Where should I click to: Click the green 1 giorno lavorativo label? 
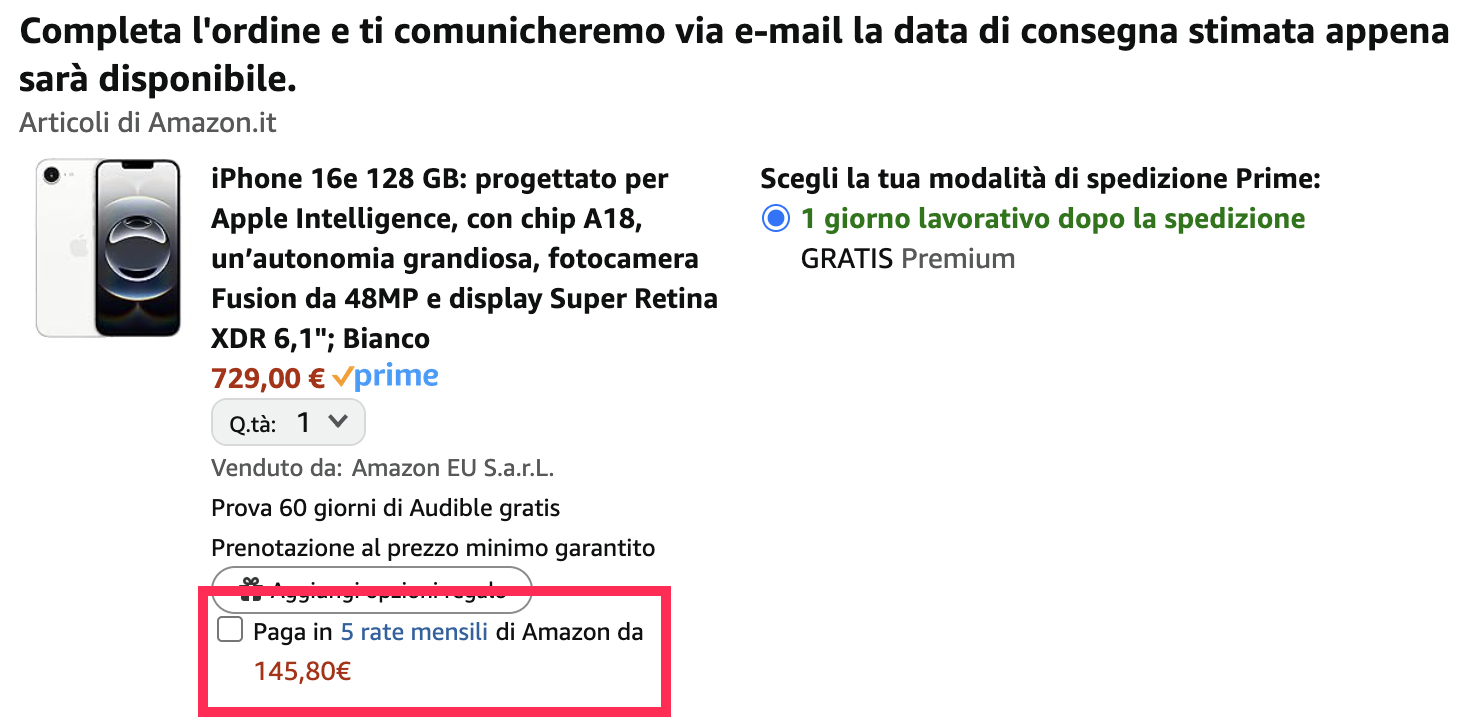pyautogui.click(x=1052, y=218)
